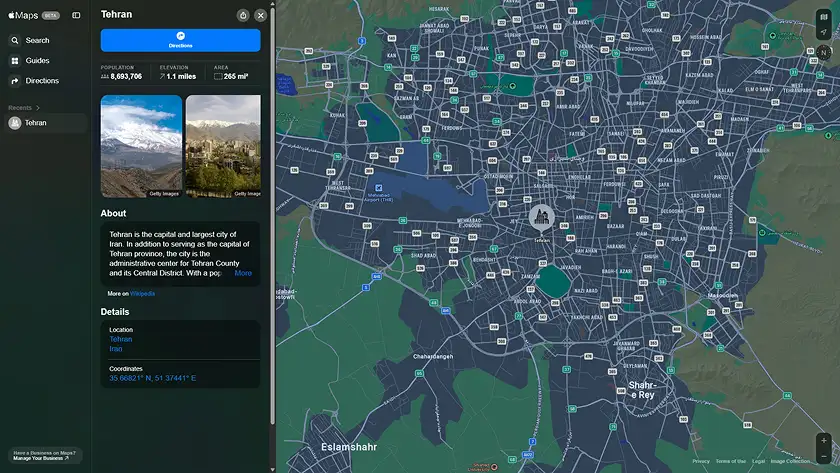840x473 pixels.
Task: Click the Mehrabad Airport icon
Action: 379,188
